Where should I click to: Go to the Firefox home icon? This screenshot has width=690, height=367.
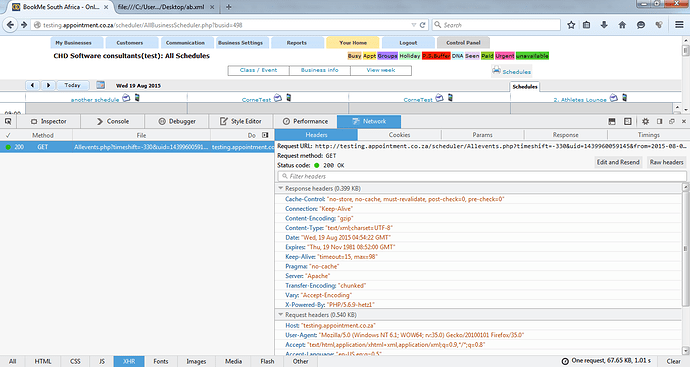coord(622,25)
